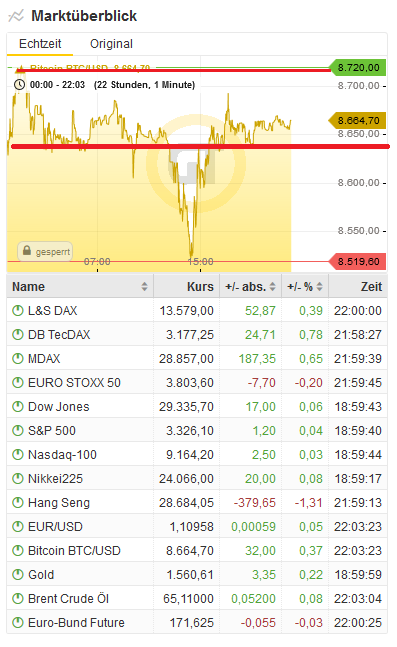This screenshot has width=397, height=647.
Task: Click the realtime icon next to S&P 500
Action: [18, 430]
